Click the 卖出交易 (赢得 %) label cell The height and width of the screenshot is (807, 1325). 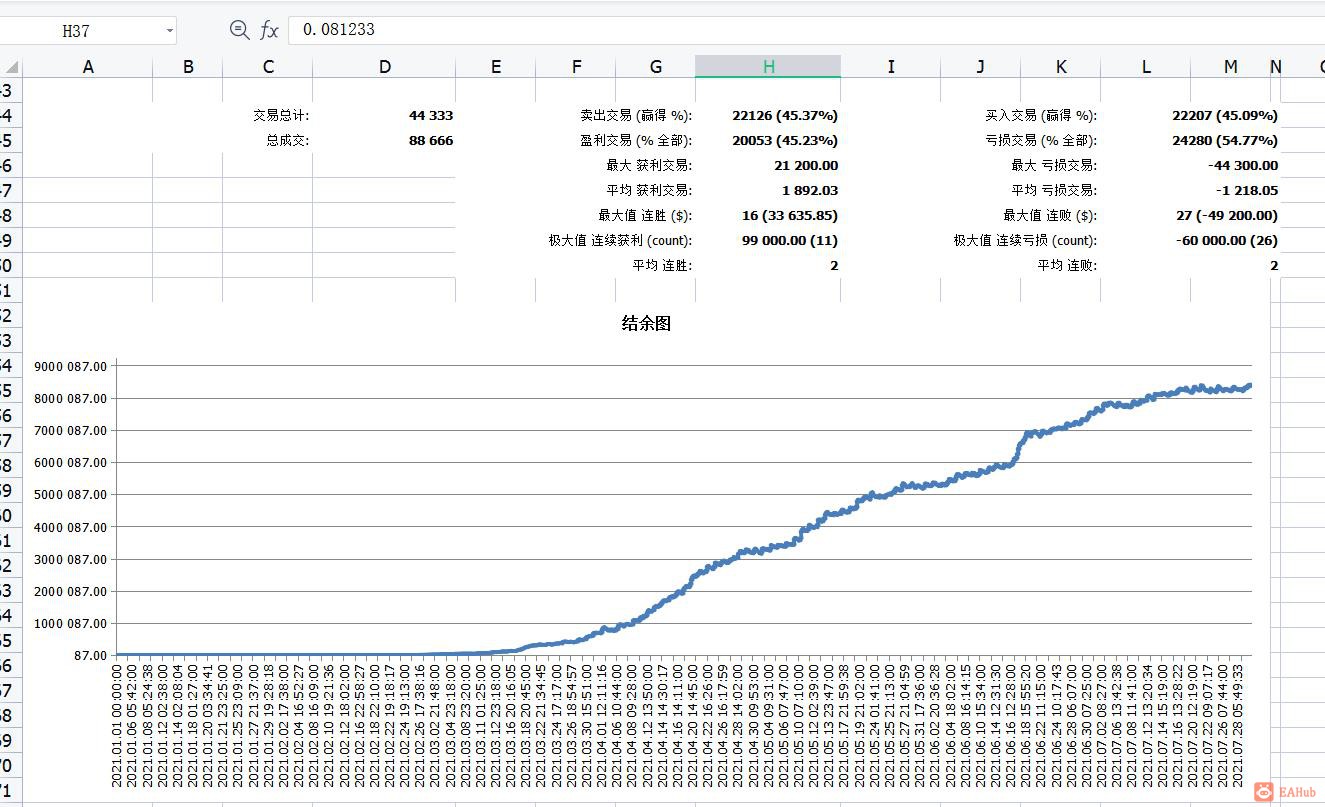[636, 116]
